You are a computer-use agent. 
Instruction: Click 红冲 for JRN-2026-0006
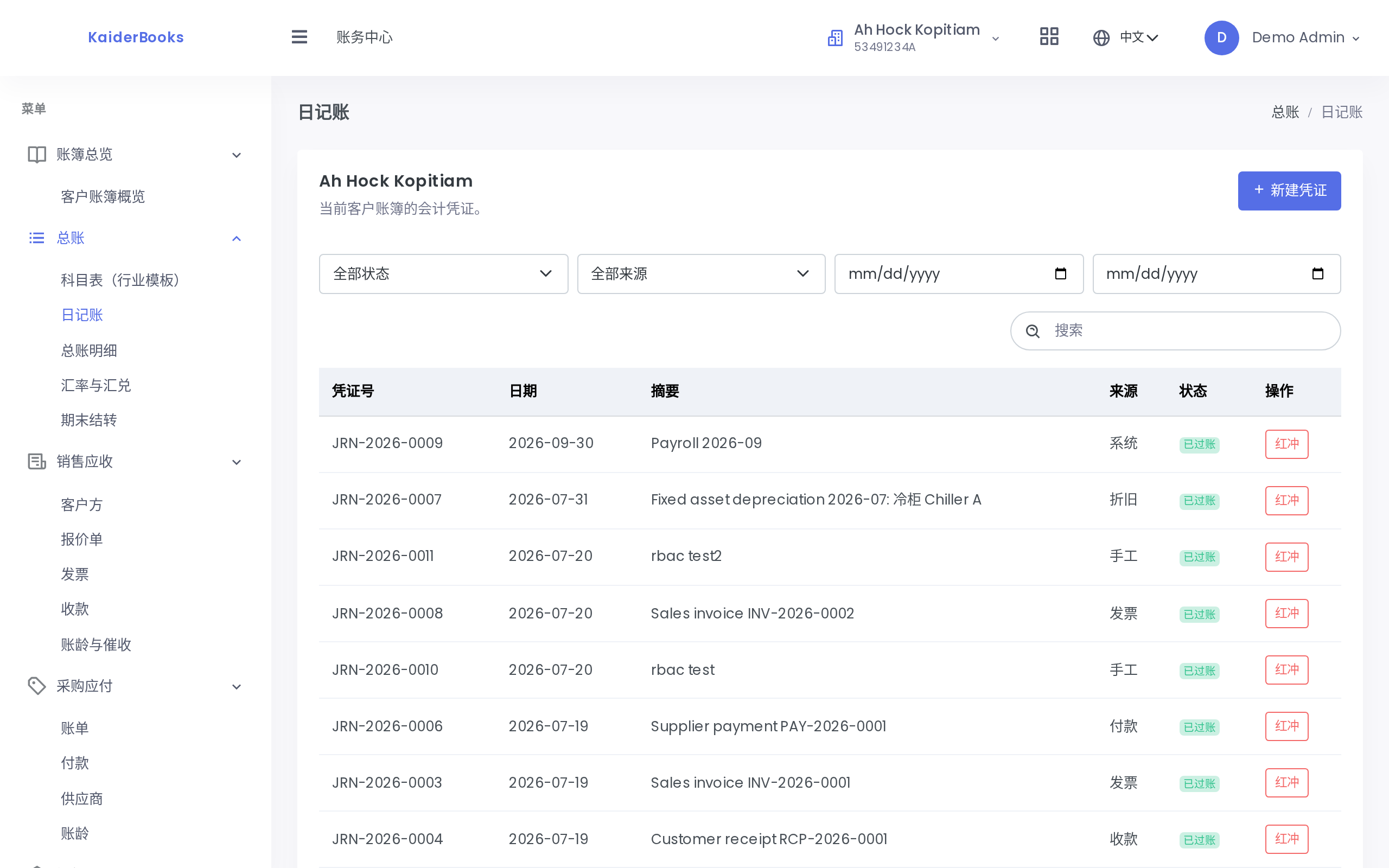(1287, 726)
